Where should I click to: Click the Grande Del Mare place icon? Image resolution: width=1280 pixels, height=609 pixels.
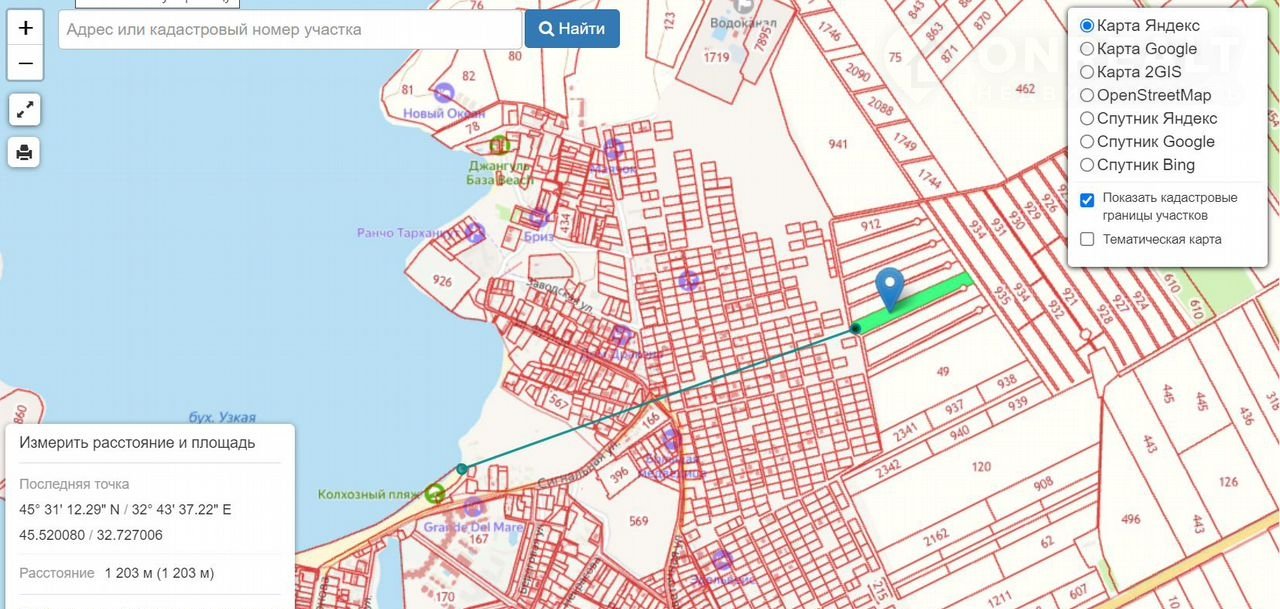(x=472, y=509)
